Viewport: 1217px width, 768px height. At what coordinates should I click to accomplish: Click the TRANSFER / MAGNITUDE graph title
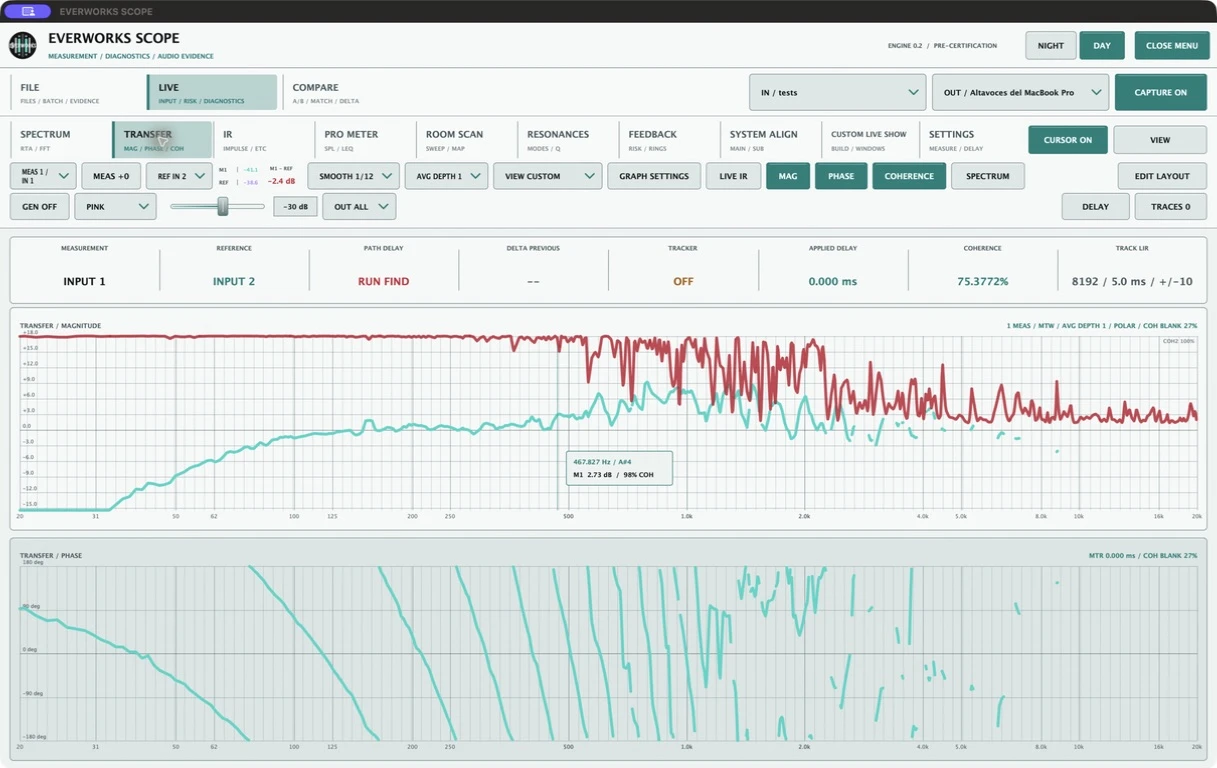[60, 326]
